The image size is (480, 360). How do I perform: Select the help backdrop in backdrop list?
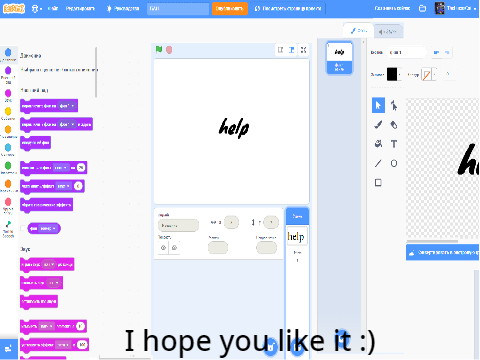339,58
